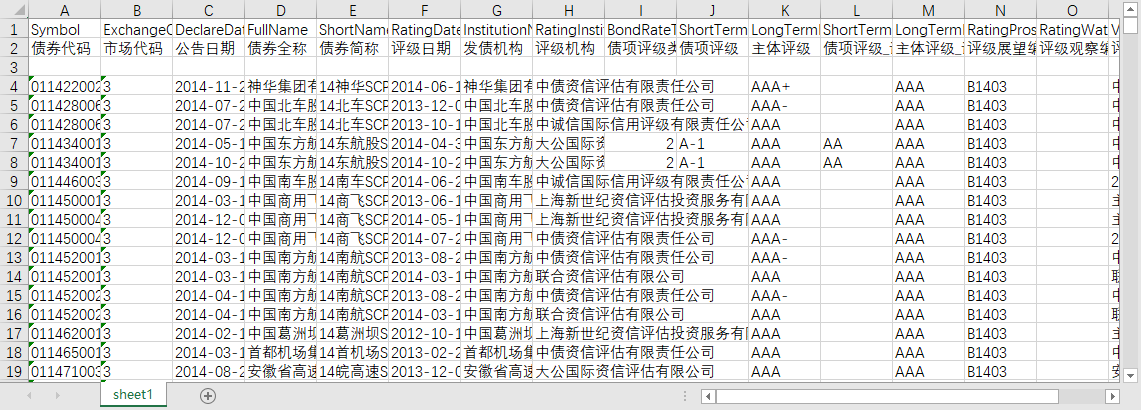Click cell "011422002" in column A
The width and height of the screenshot is (1141, 410).
point(65,86)
